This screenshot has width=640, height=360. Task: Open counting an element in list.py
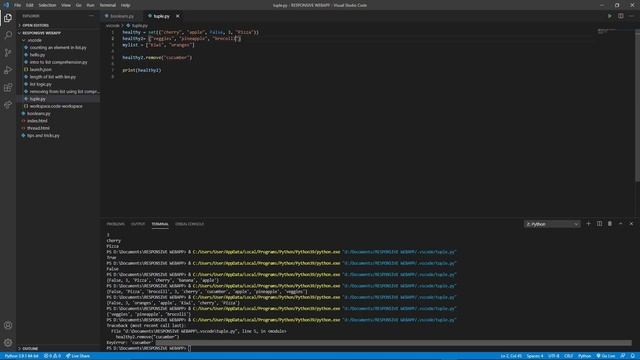[x=58, y=47]
